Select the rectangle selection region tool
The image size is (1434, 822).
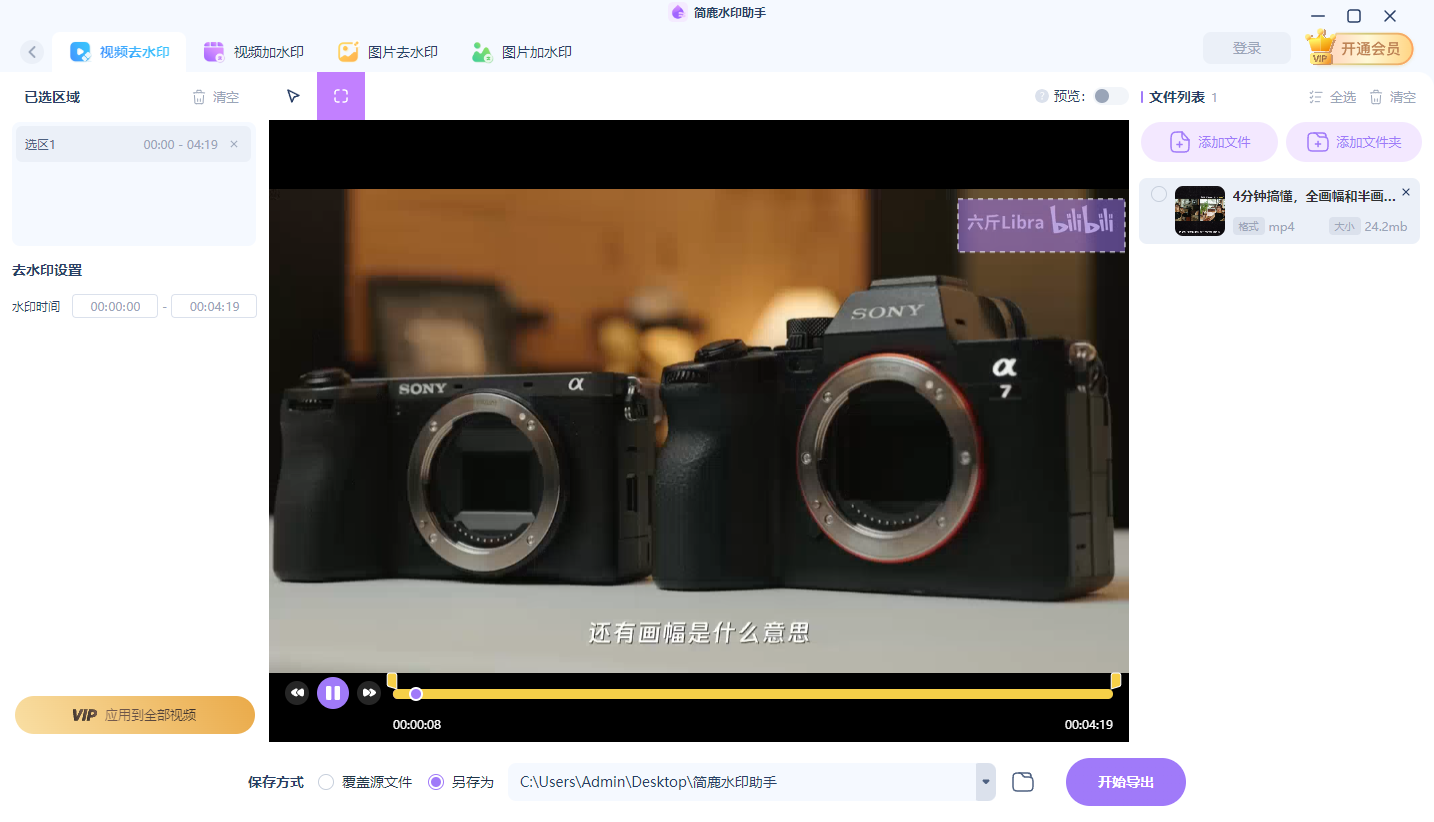point(341,96)
